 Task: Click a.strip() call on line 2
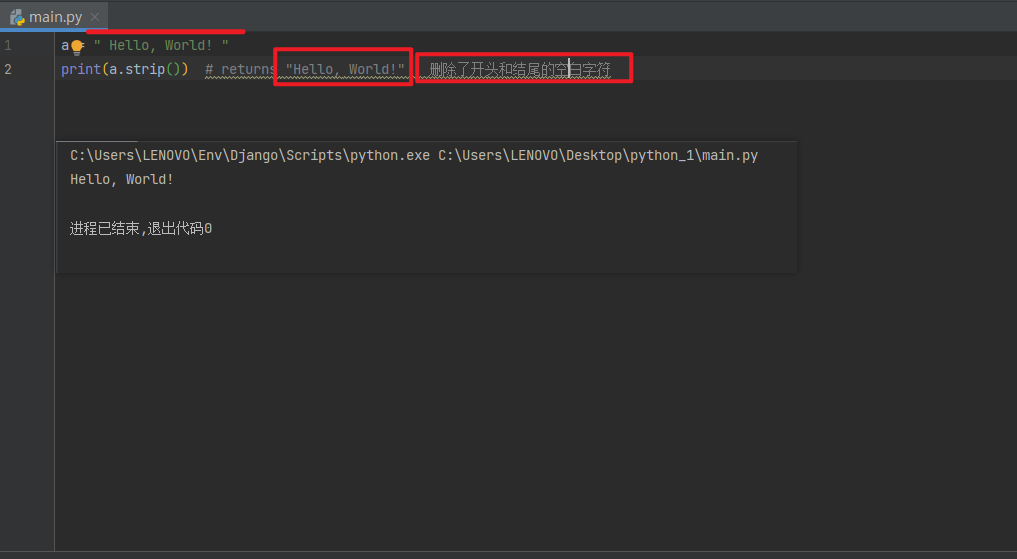145,69
